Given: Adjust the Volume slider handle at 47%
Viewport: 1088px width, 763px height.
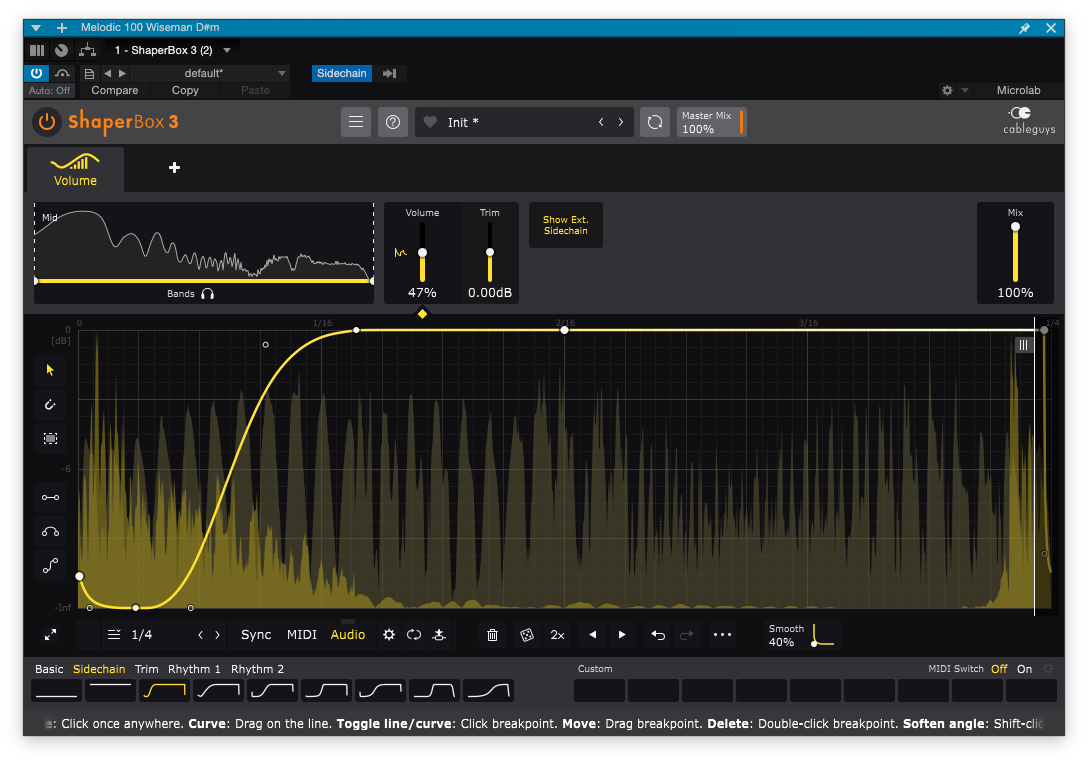Looking at the screenshot, I should pyautogui.click(x=422, y=252).
